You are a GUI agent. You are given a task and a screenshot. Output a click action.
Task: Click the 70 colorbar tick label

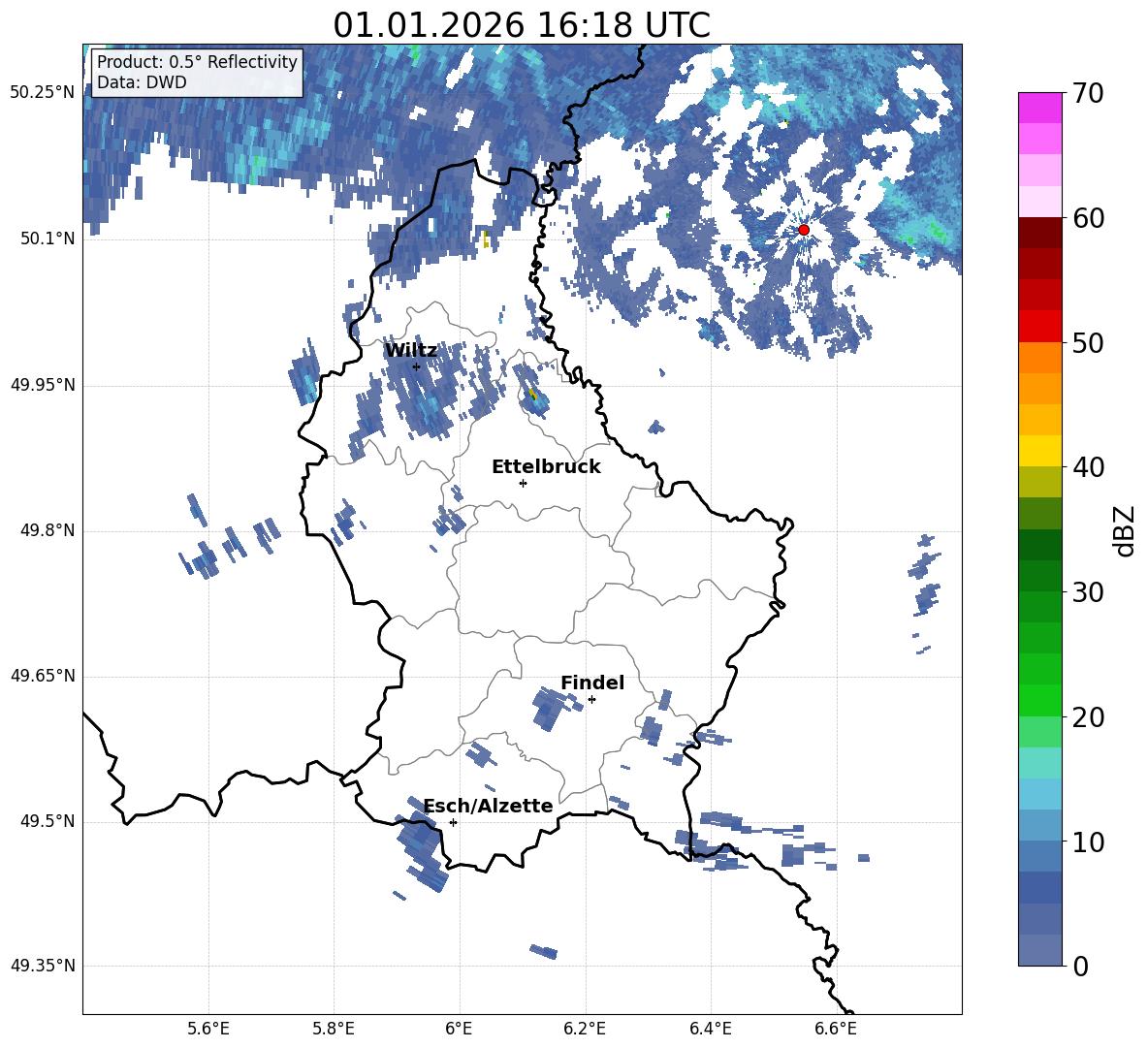pyautogui.click(x=1088, y=94)
